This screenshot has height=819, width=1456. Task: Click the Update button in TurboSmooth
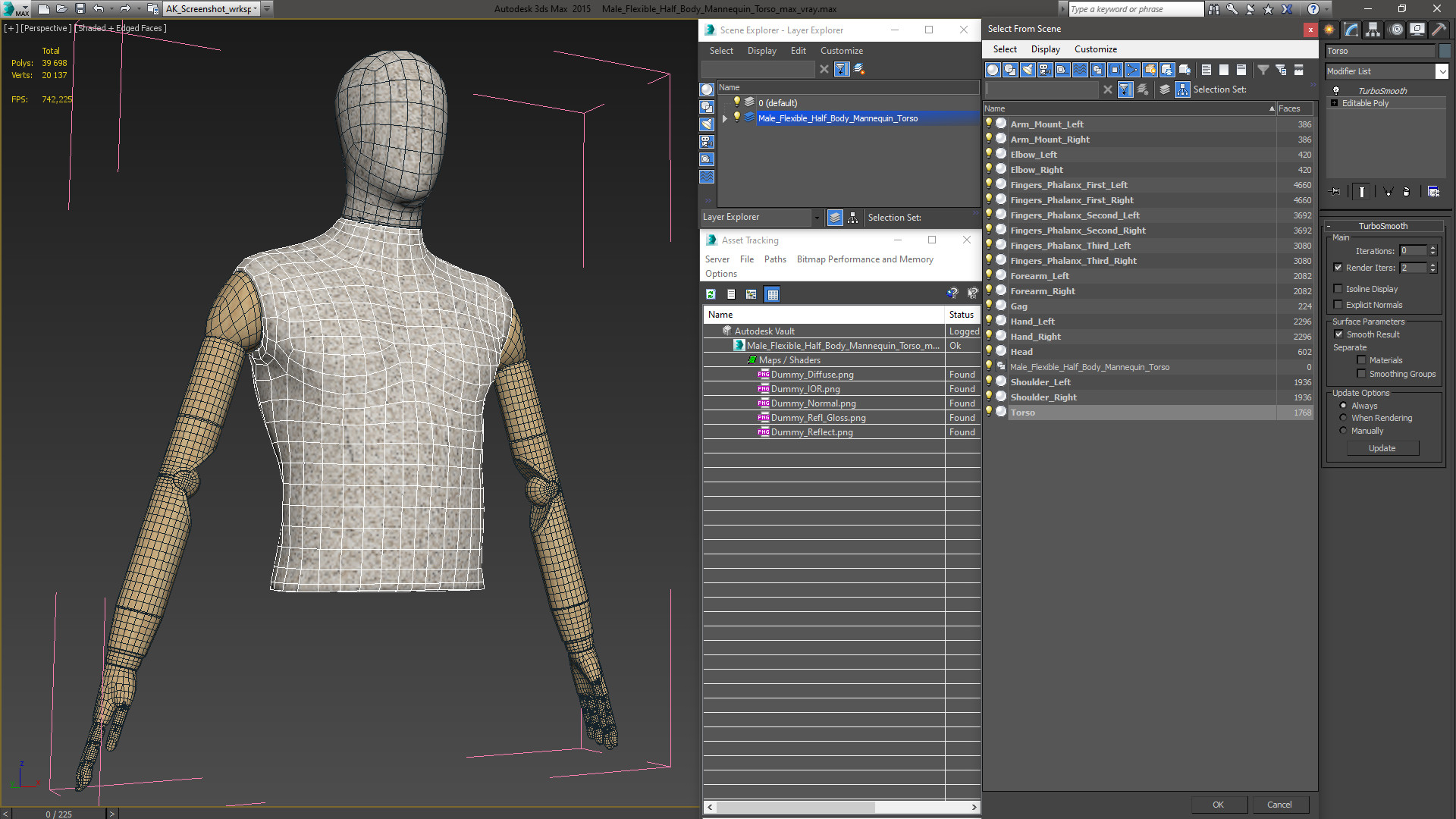click(x=1382, y=447)
